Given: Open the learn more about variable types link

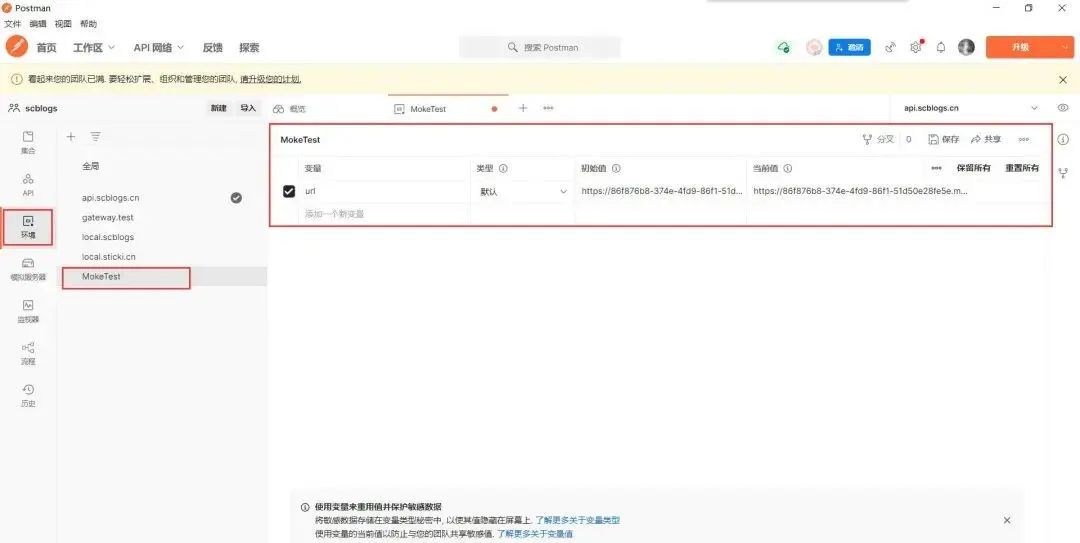Looking at the screenshot, I should [x=577, y=520].
